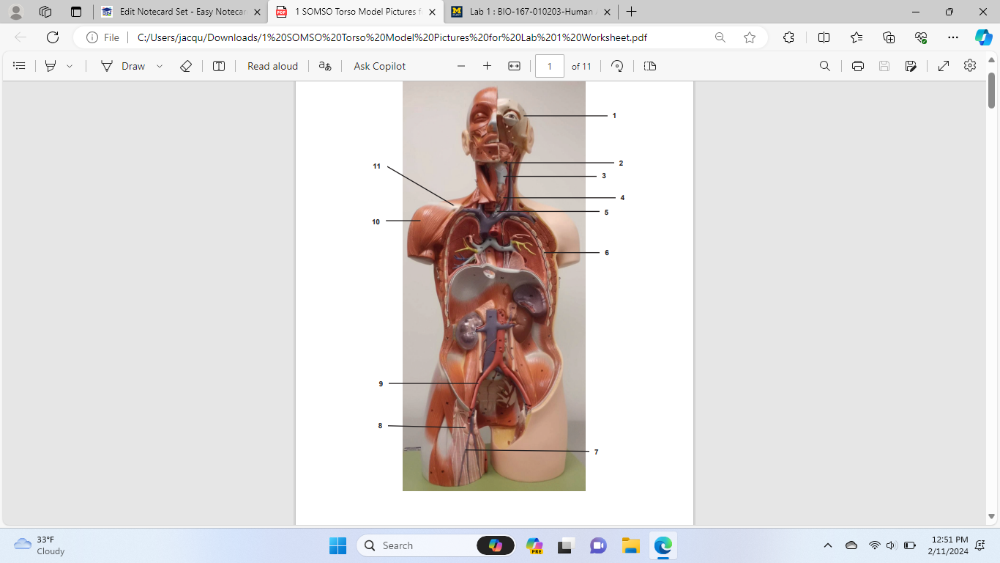Click the page number input field
Screen dimensions: 1000x563
[x=550, y=66]
